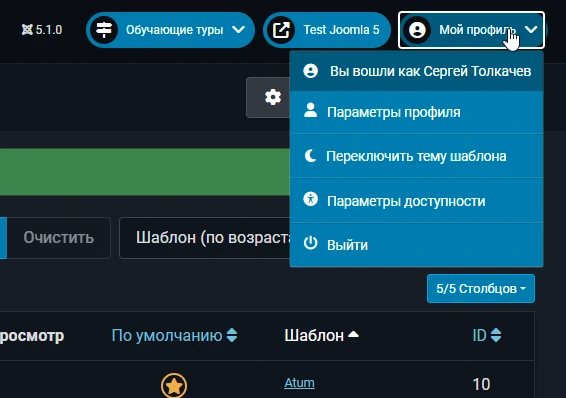Click the gear settings icon button

[273, 97]
